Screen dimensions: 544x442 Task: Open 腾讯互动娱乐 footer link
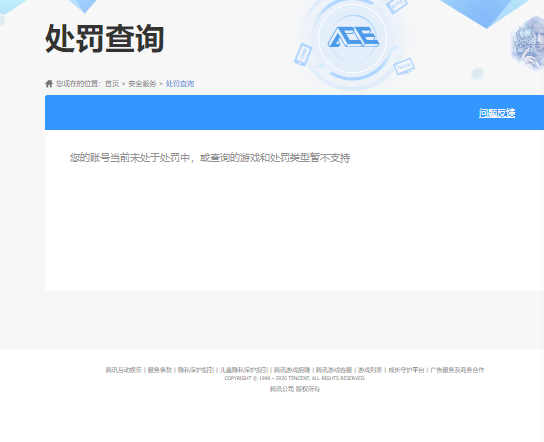click(x=124, y=370)
